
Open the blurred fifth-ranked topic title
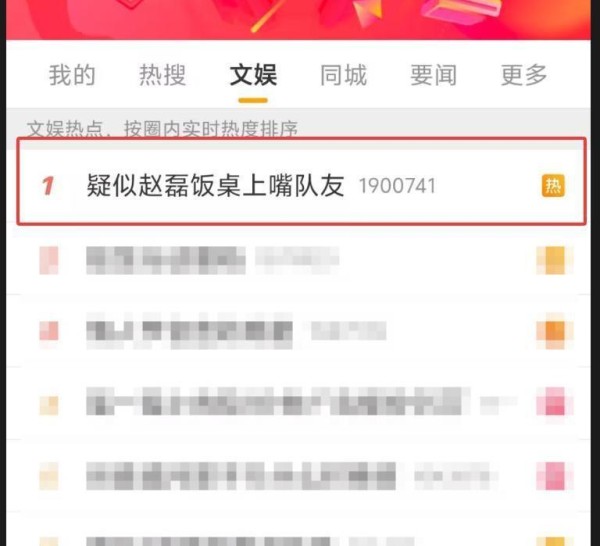click(x=241, y=476)
